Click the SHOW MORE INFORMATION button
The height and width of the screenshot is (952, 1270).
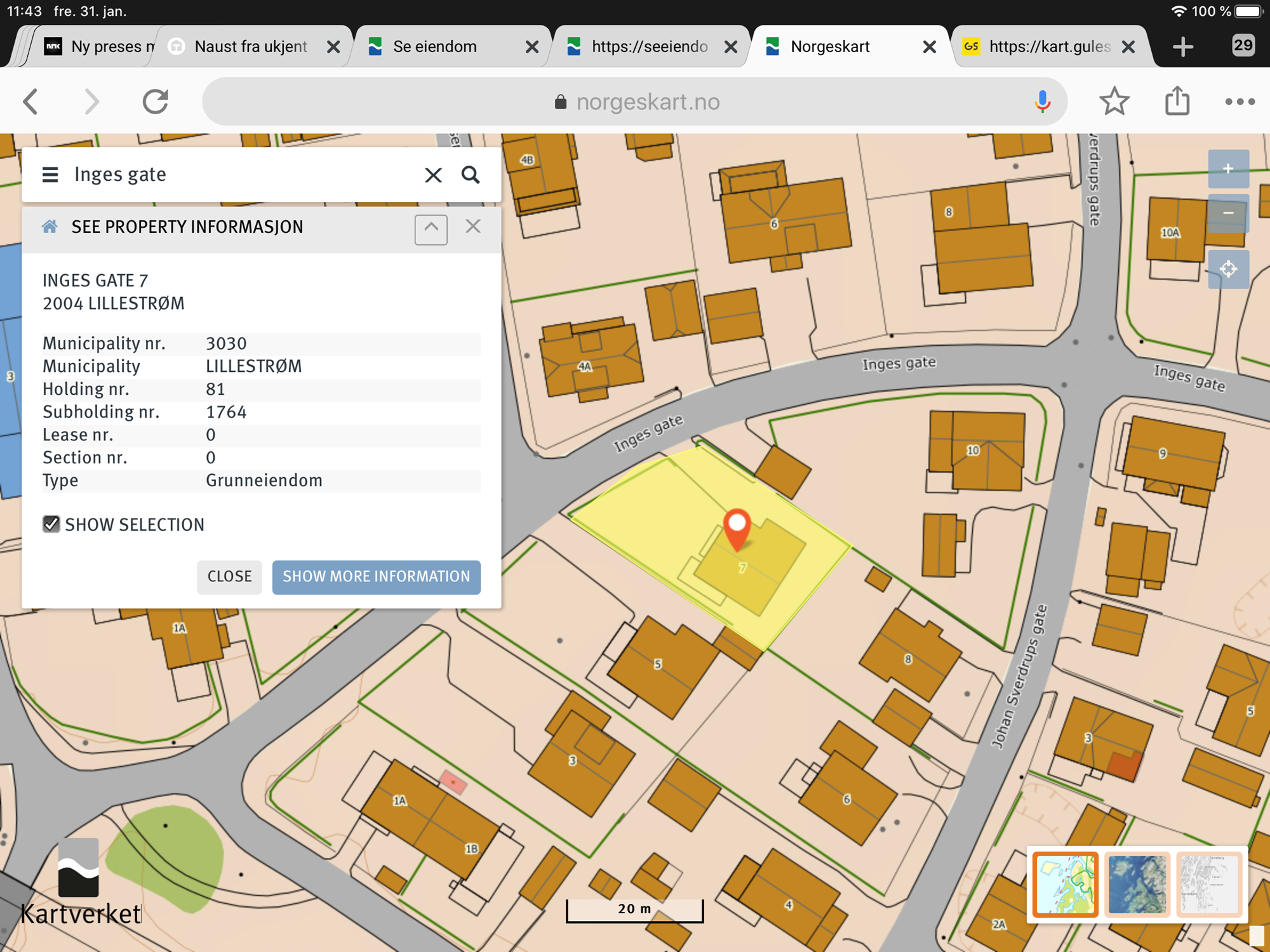coord(377,575)
